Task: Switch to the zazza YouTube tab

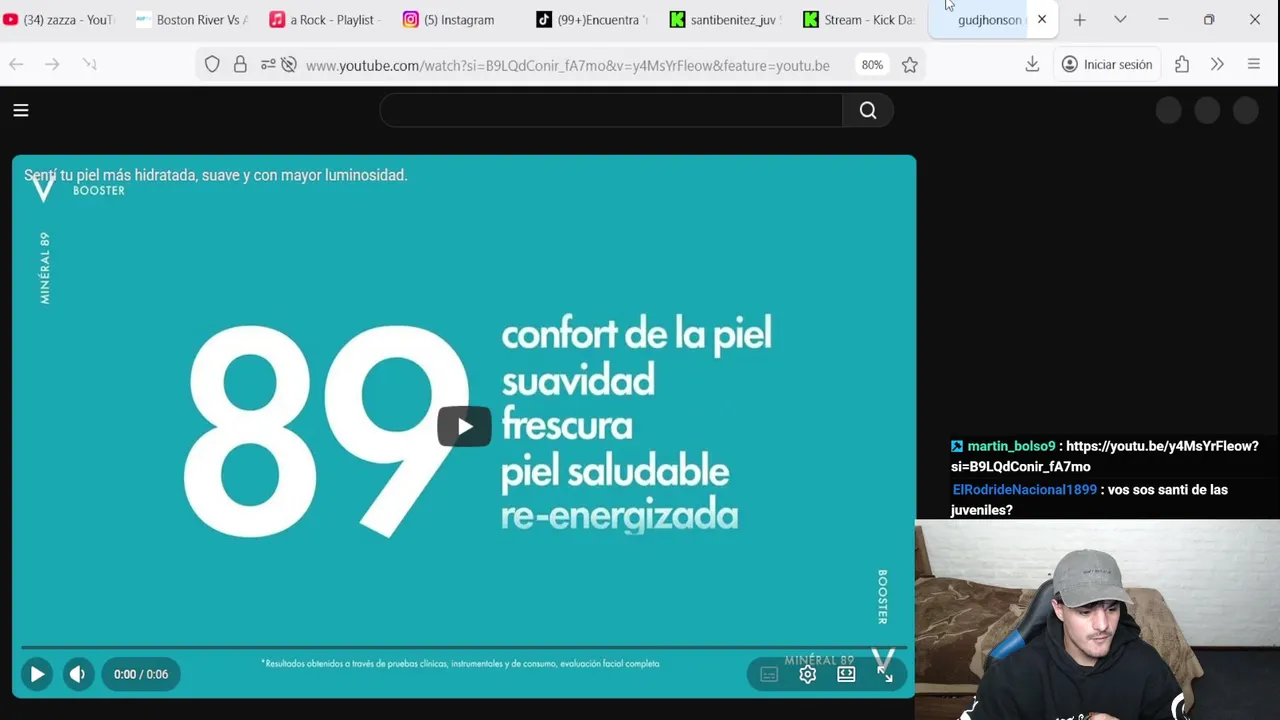Action: click(60, 19)
